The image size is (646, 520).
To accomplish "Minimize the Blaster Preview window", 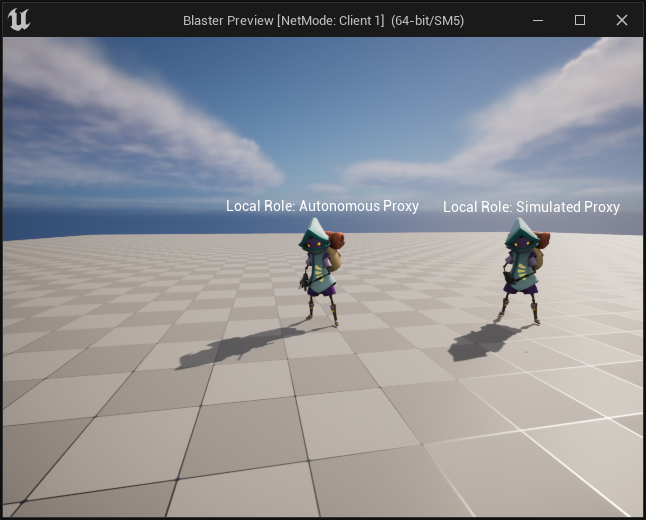I will click(x=538, y=20).
